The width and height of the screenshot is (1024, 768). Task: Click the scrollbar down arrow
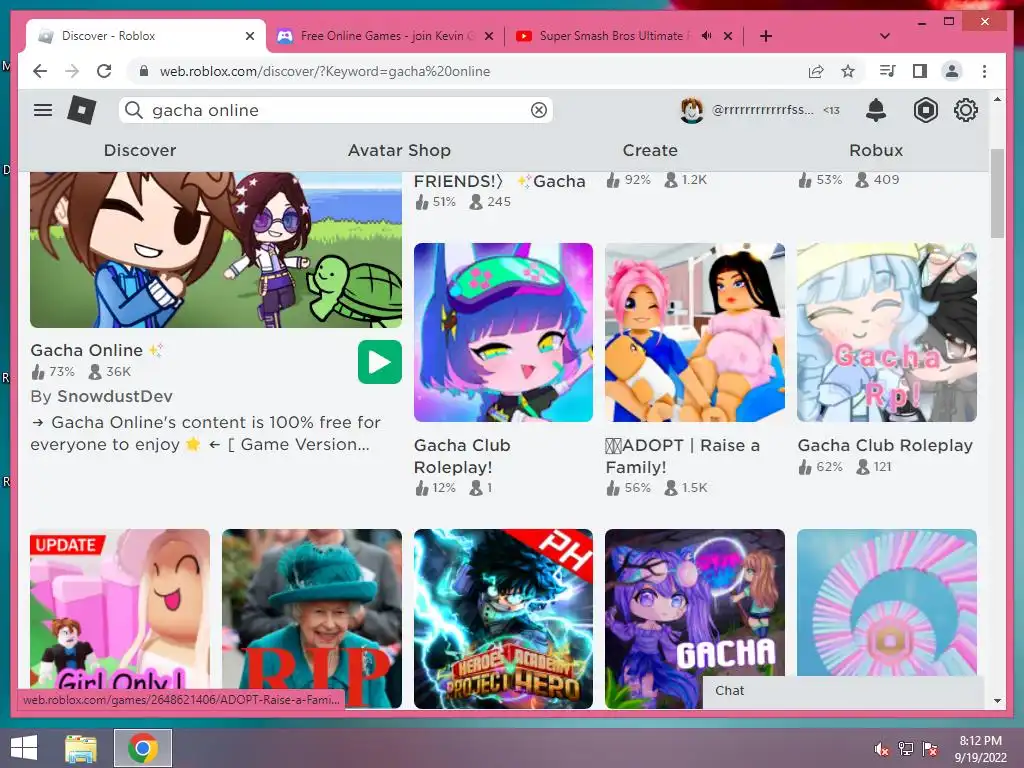[x=997, y=701]
